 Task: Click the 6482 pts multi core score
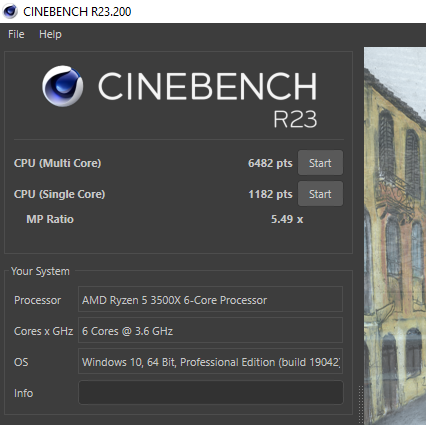click(270, 163)
